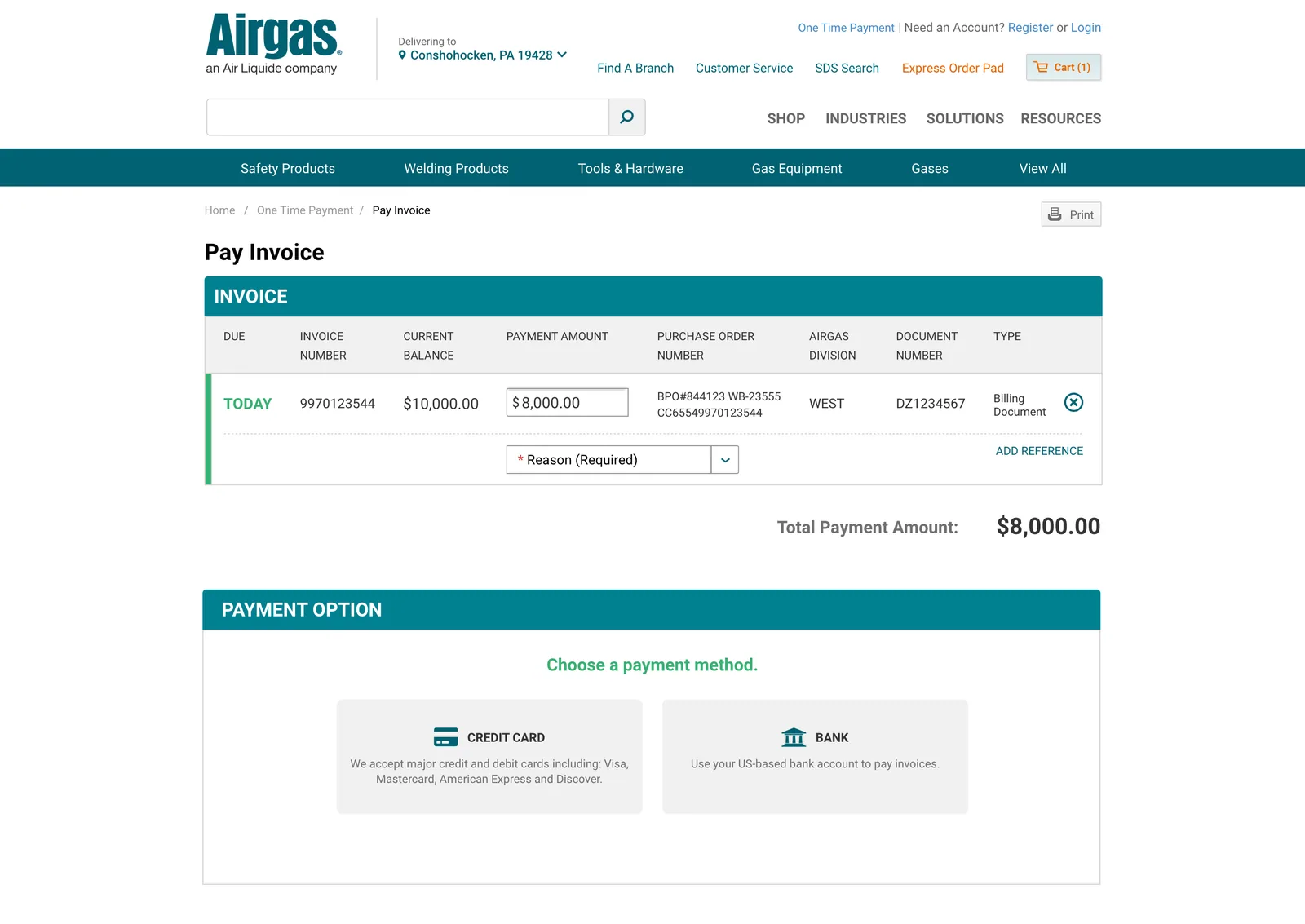Image resolution: width=1305 pixels, height=924 pixels.
Task: Select Tools & Hardware category
Action: tap(630, 168)
